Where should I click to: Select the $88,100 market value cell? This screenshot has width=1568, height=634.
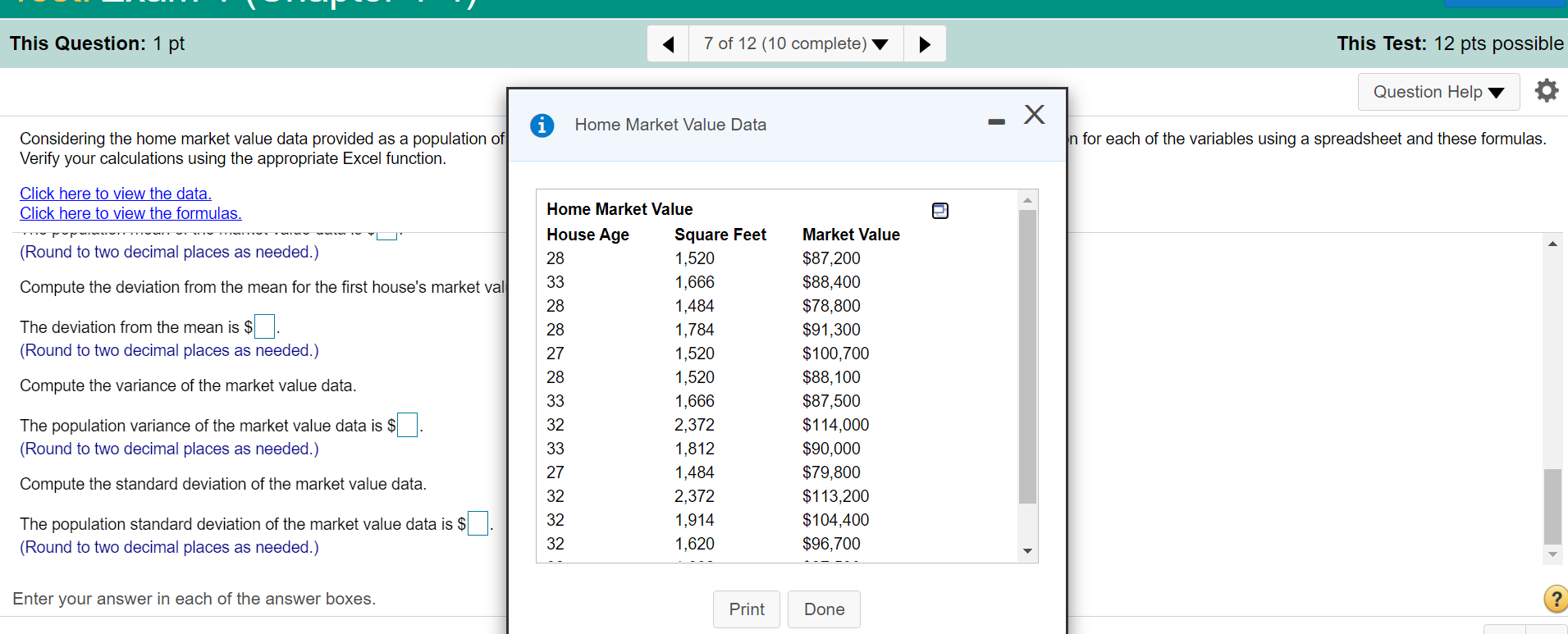tap(831, 377)
